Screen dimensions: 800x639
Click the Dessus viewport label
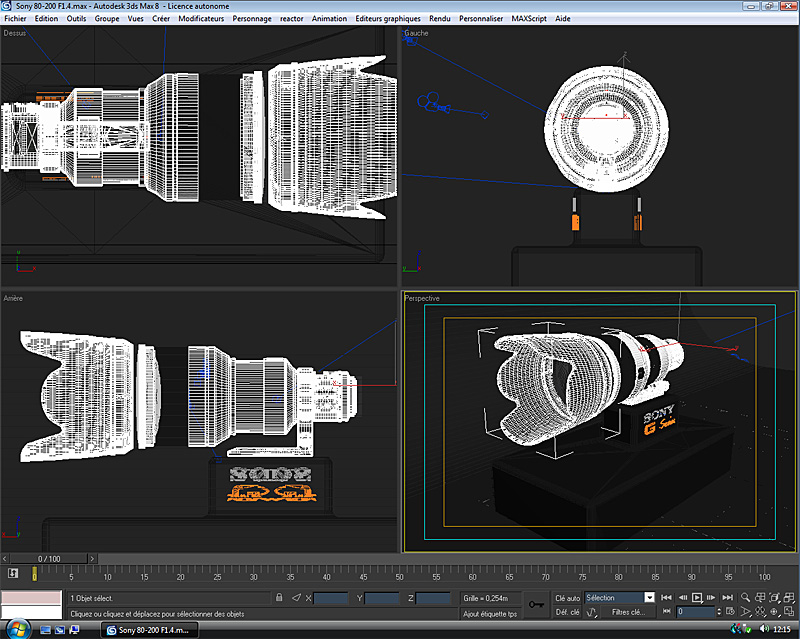14,33
